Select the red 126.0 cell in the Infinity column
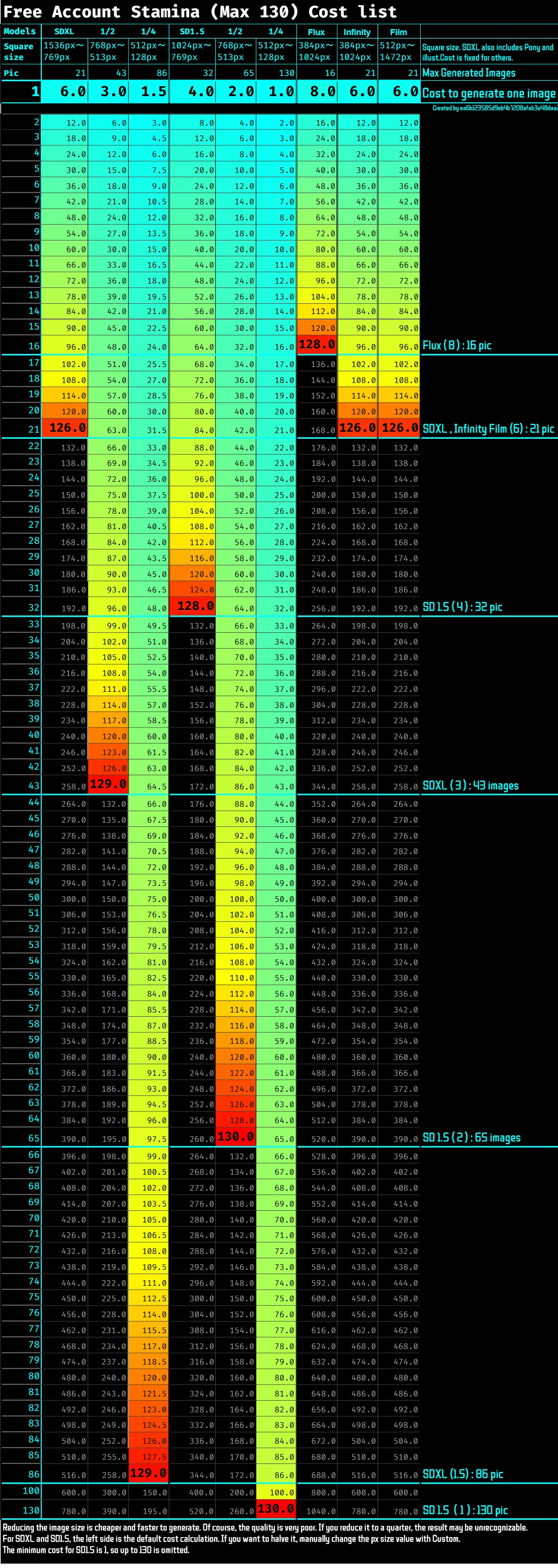Viewport: 558px width, 1568px height. tap(357, 428)
